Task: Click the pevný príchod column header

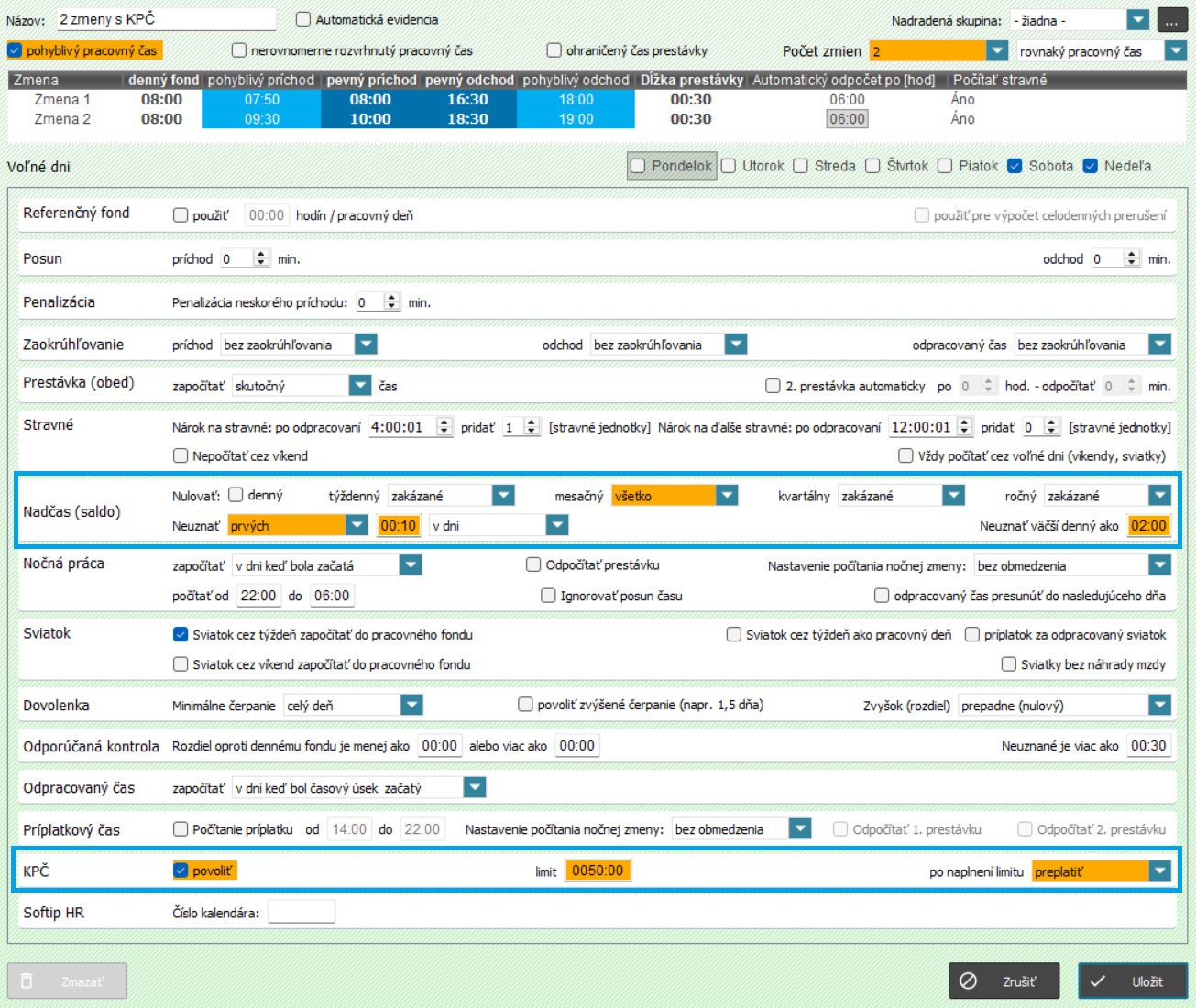Action: 371,81
